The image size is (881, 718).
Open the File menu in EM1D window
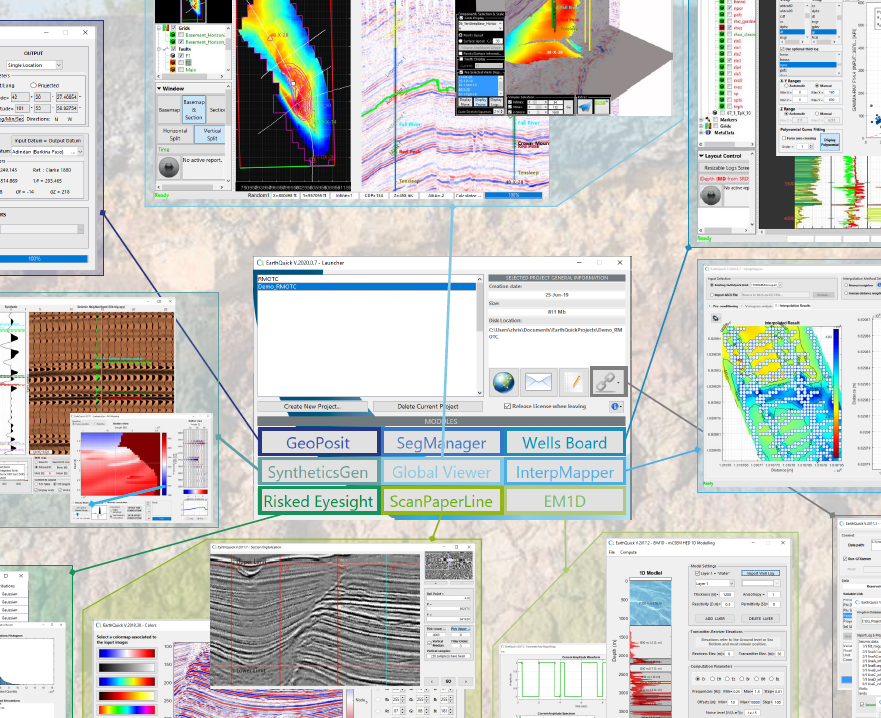612,552
